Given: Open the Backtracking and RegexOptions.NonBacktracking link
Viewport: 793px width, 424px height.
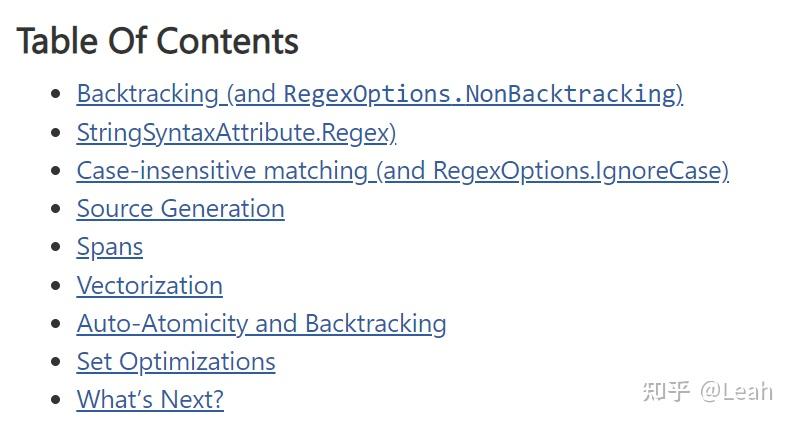Looking at the screenshot, I should 380,95.
